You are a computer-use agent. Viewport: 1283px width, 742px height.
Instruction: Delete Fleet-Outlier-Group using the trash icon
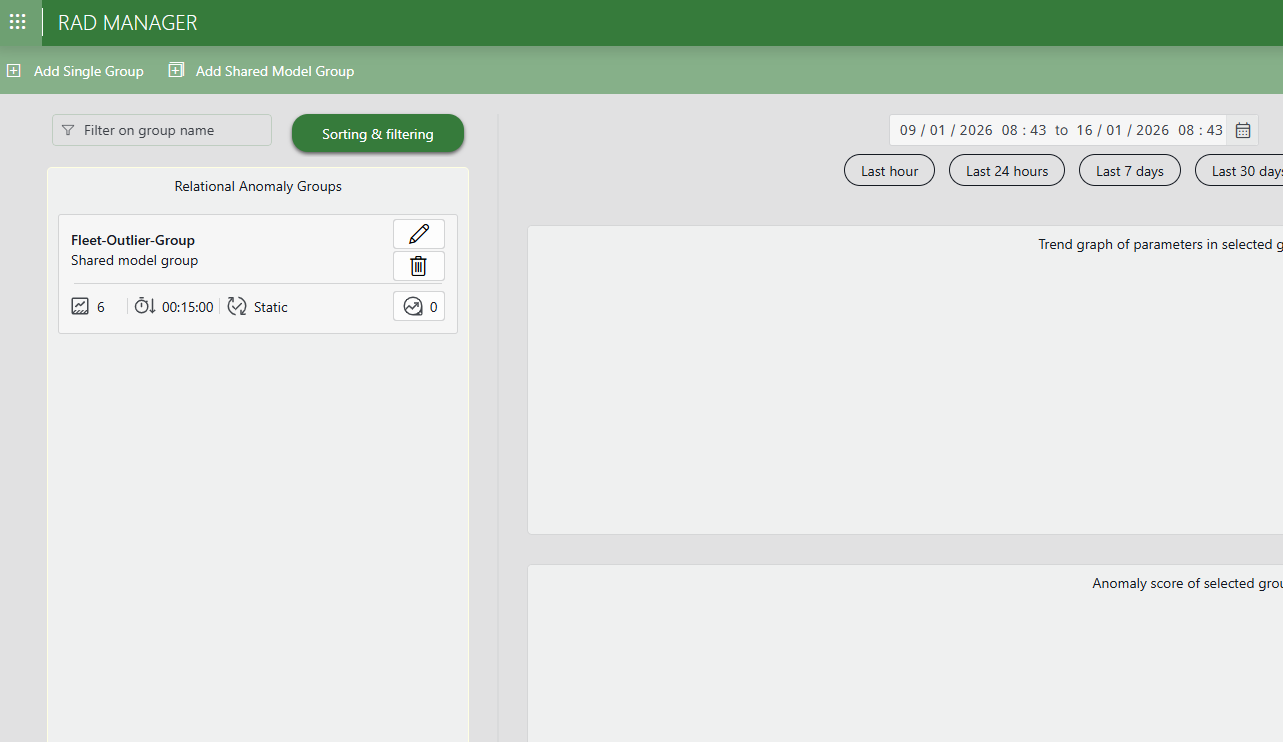(x=418, y=266)
